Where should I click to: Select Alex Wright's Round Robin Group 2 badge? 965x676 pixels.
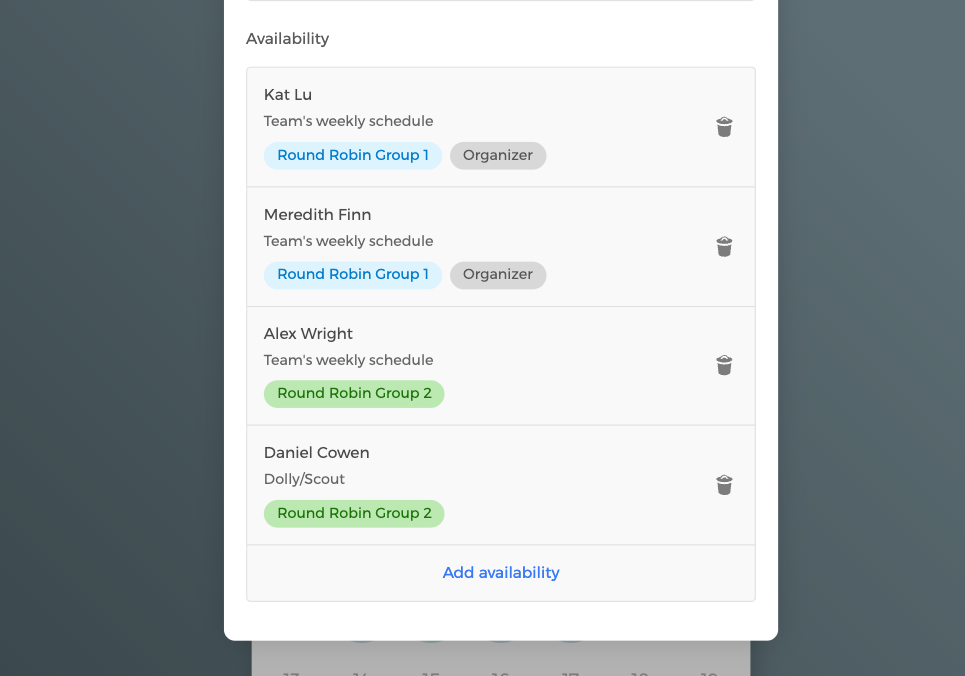click(354, 394)
